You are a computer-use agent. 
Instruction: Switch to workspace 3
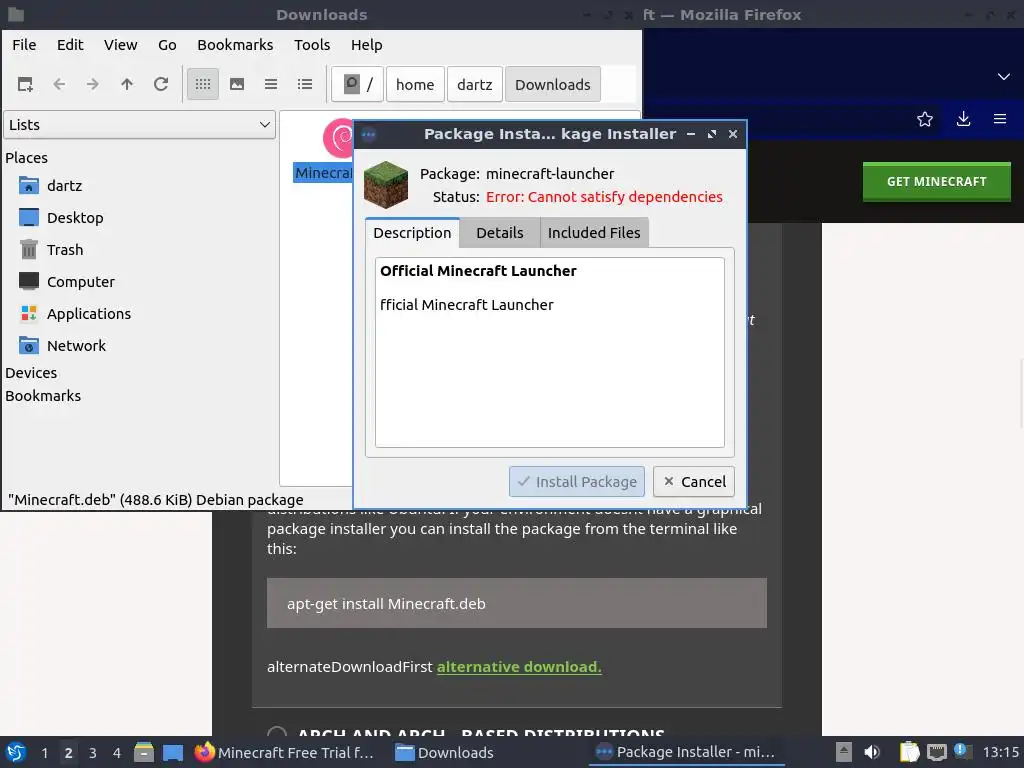pos(92,753)
